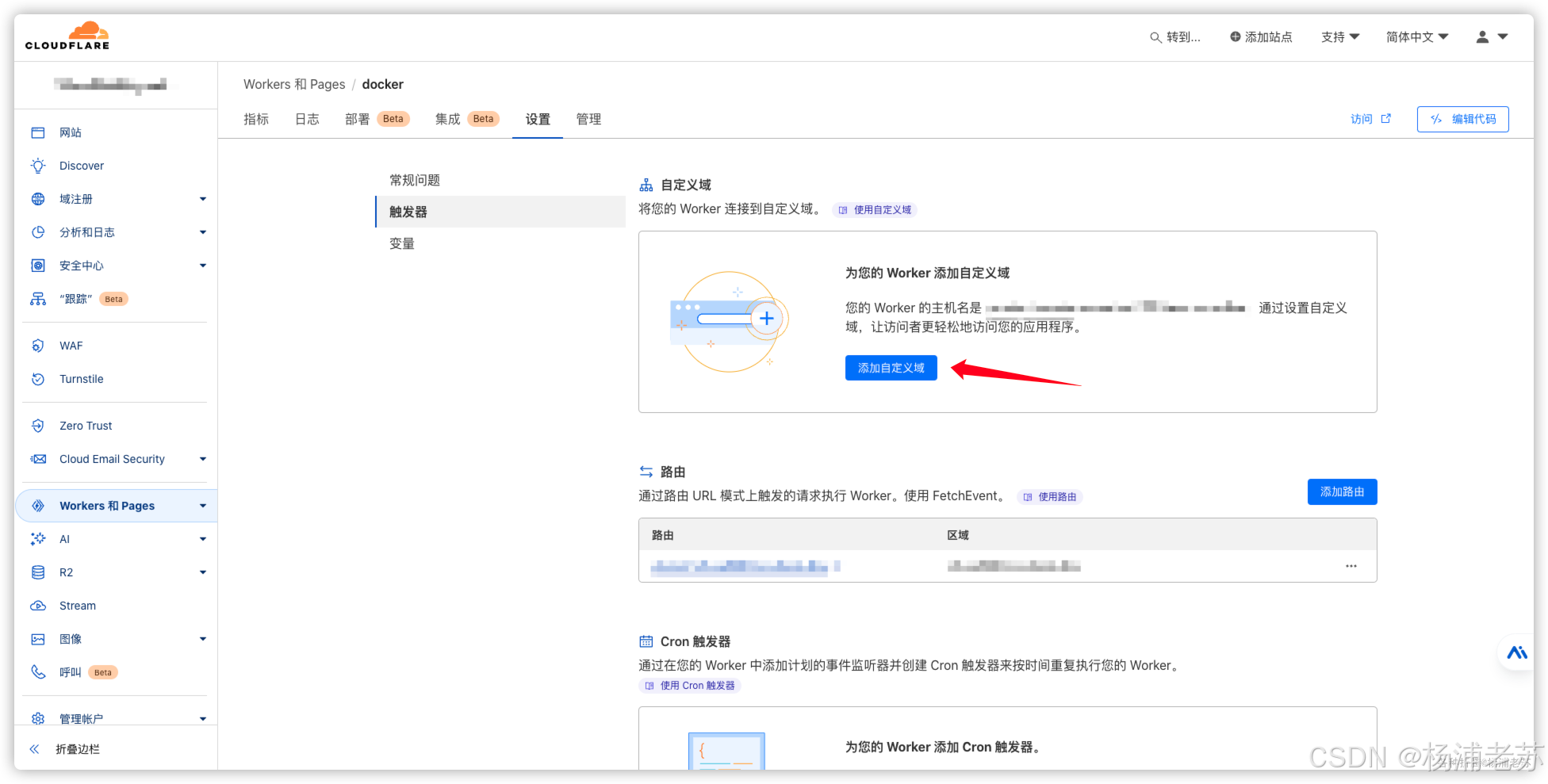This screenshot has height=784, width=1548.
Task: Open the 简体中文 language dropdown
Action: (1417, 37)
